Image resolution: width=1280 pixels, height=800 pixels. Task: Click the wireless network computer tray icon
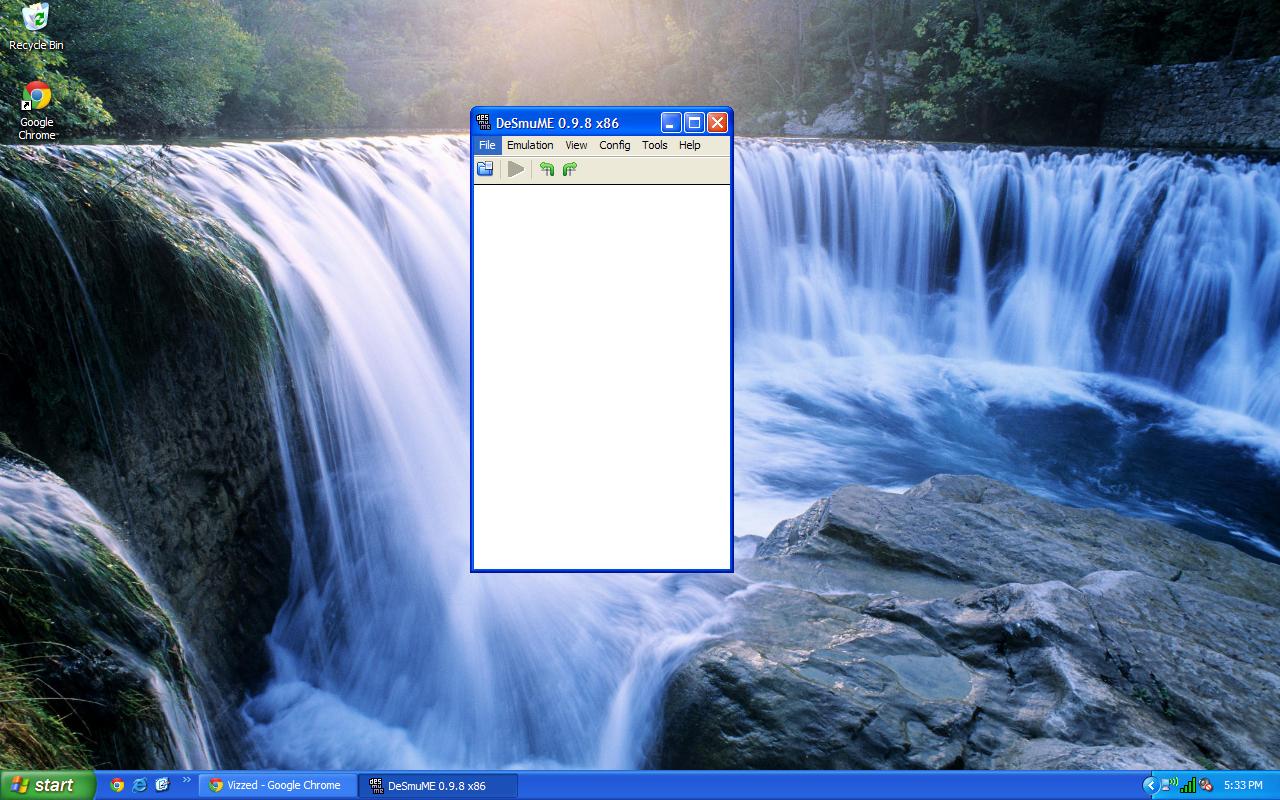[x=1169, y=785]
